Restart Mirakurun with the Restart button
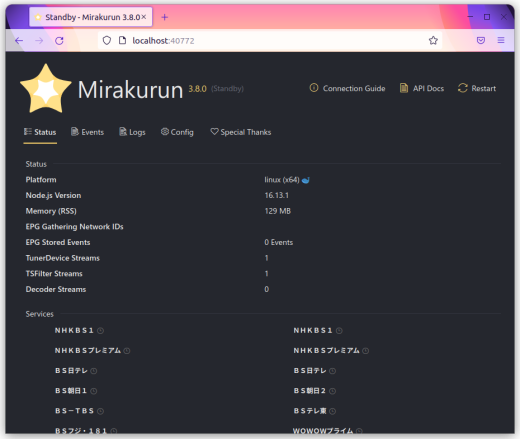Viewport: 520px width, 439px height. tap(477, 88)
